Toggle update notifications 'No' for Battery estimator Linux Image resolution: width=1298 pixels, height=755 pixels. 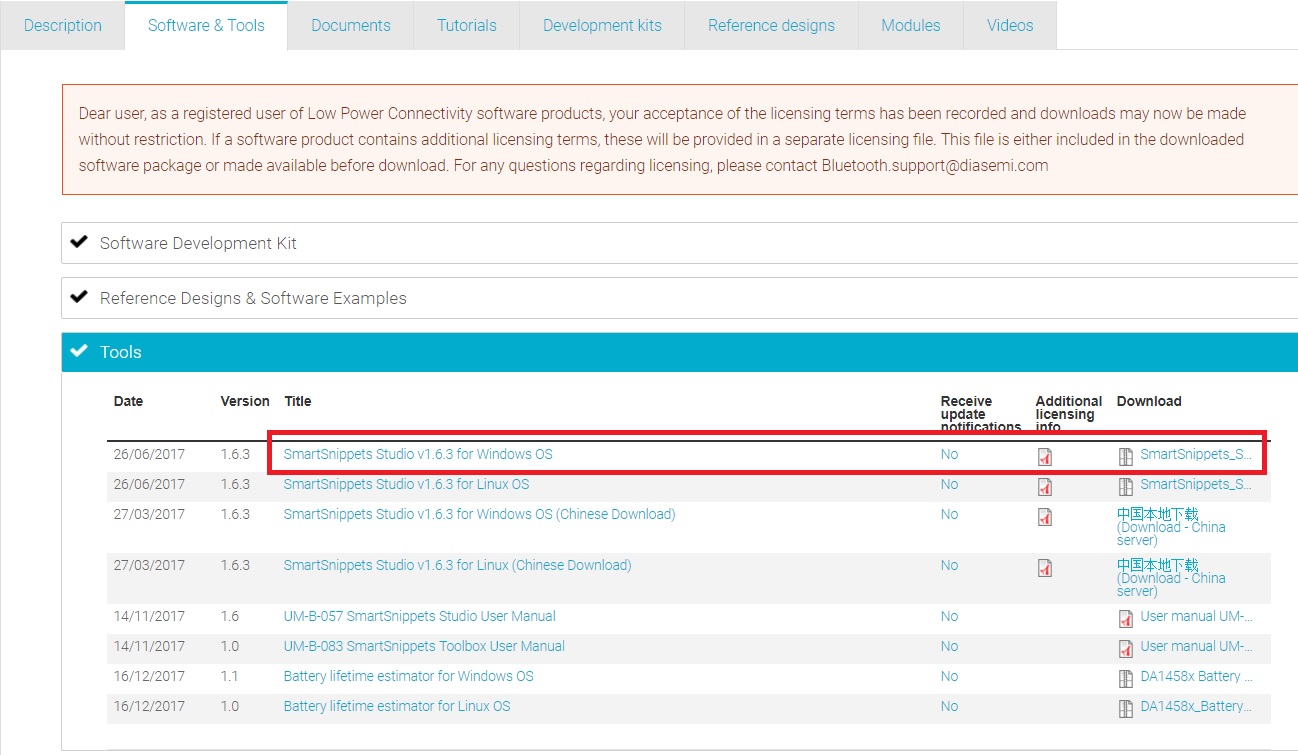click(949, 706)
